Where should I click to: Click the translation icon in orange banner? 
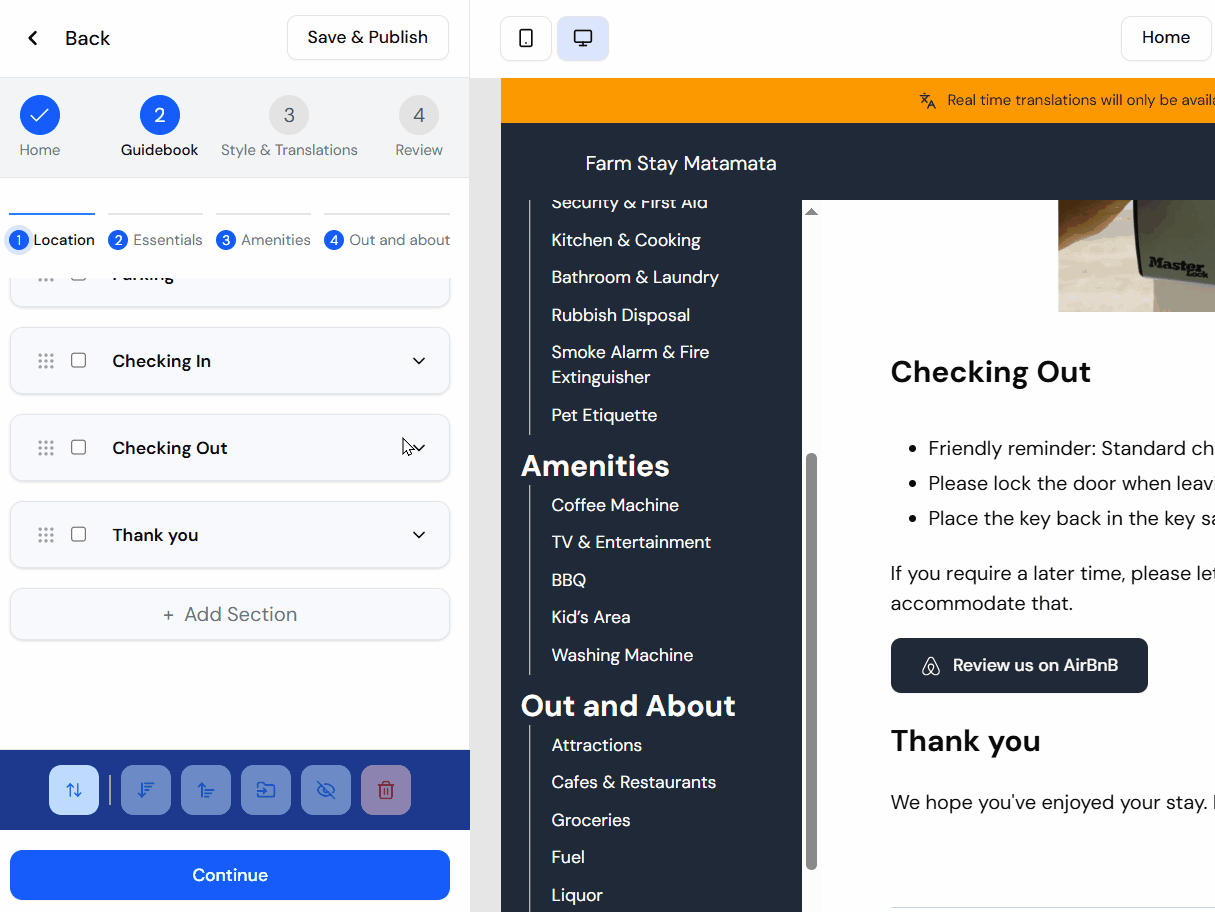927,100
